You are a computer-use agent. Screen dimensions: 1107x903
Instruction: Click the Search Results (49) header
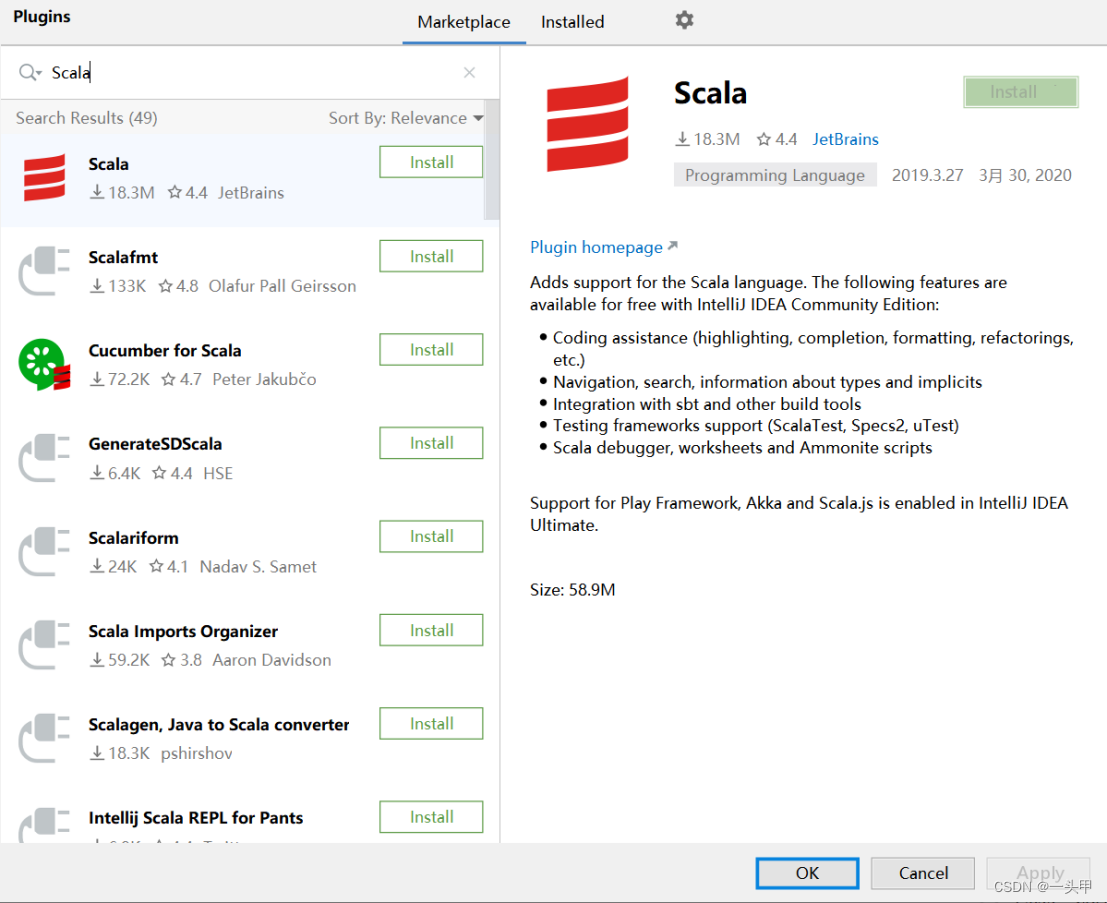coord(87,118)
